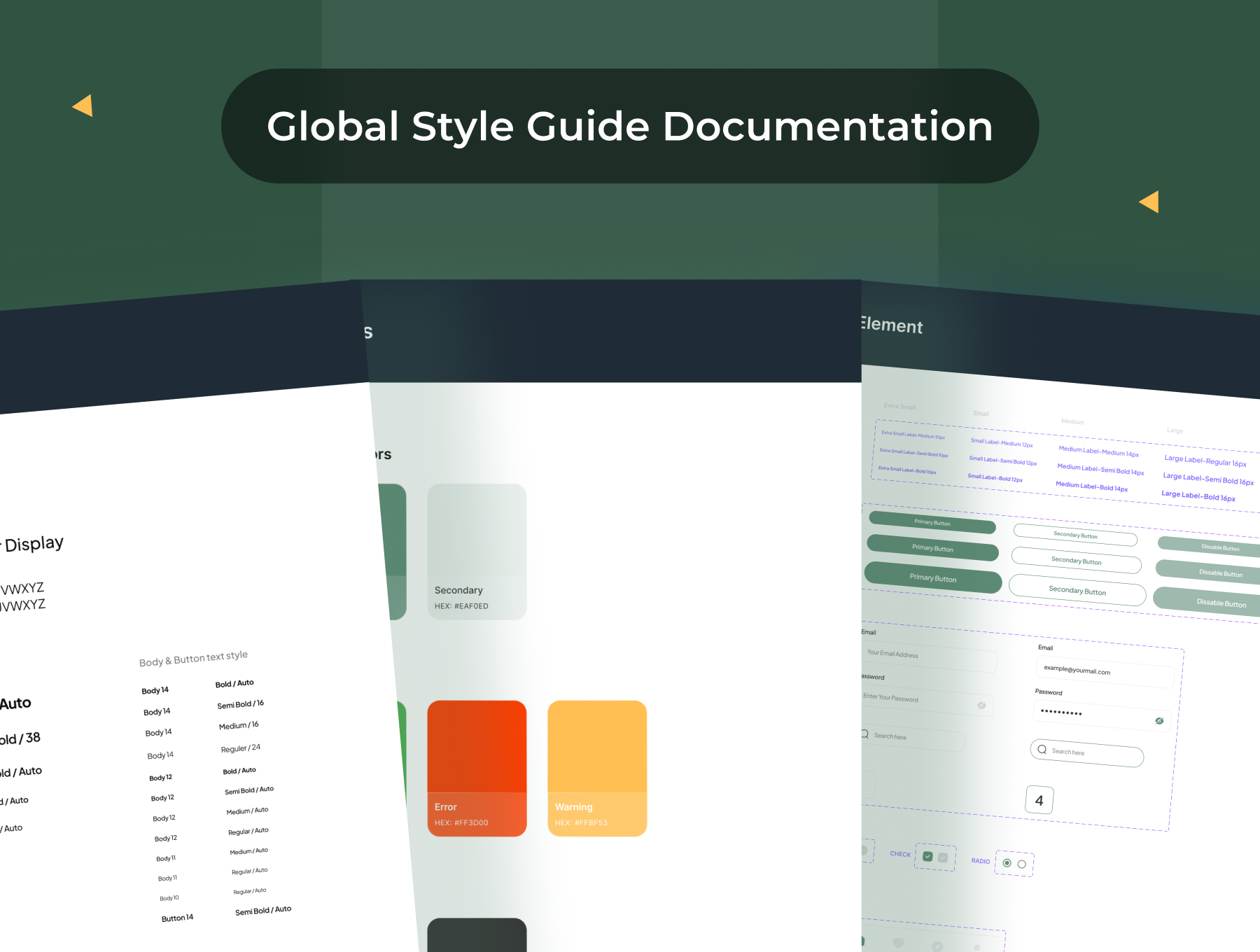Toggle the eye icon in the Password field
The width and height of the screenshot is (1260, 952).
pos(1159,720)
